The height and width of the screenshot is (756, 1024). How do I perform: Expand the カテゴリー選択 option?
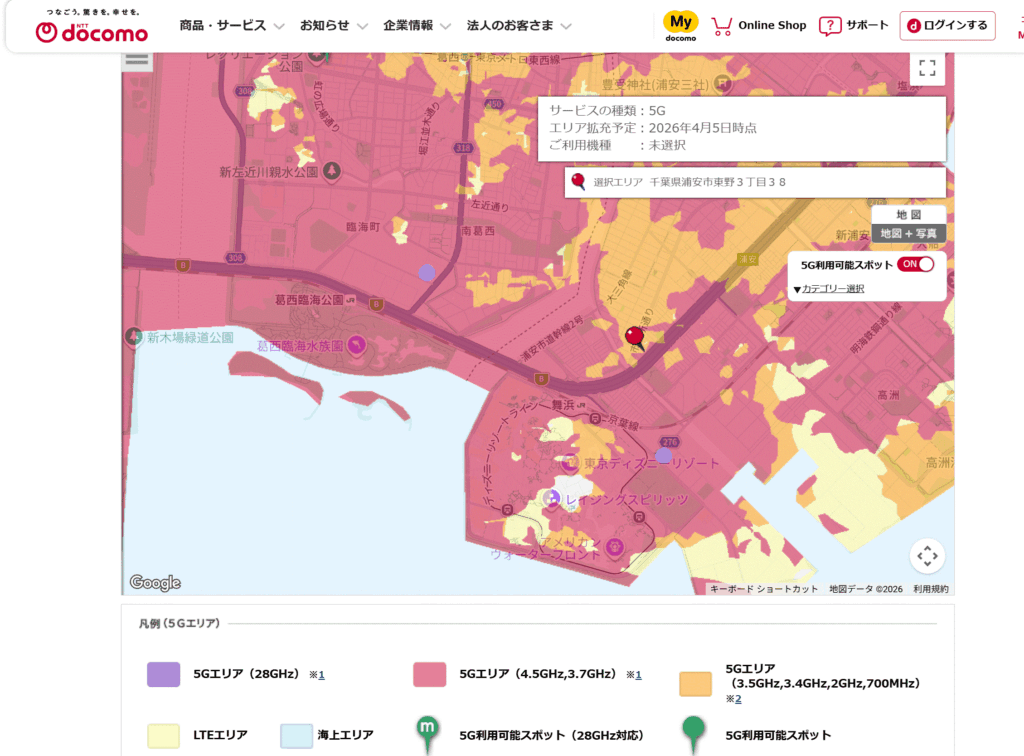pyautogui.click(x=832, y=289)
